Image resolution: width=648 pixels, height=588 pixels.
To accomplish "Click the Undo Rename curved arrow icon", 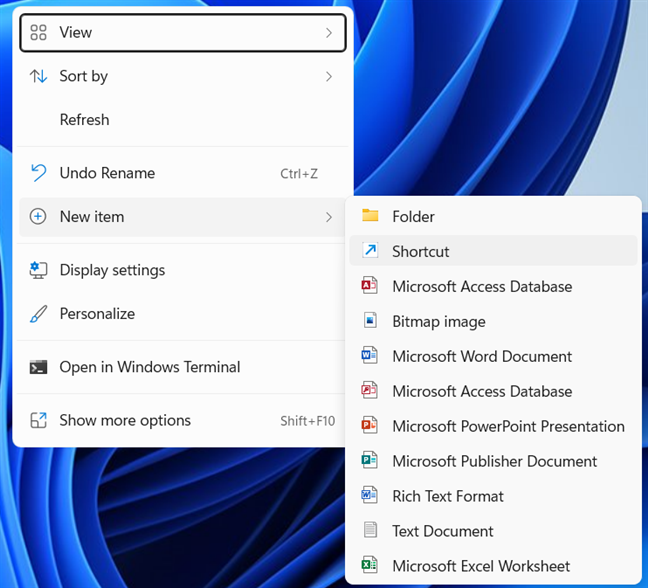I will [x=38, y=173].
